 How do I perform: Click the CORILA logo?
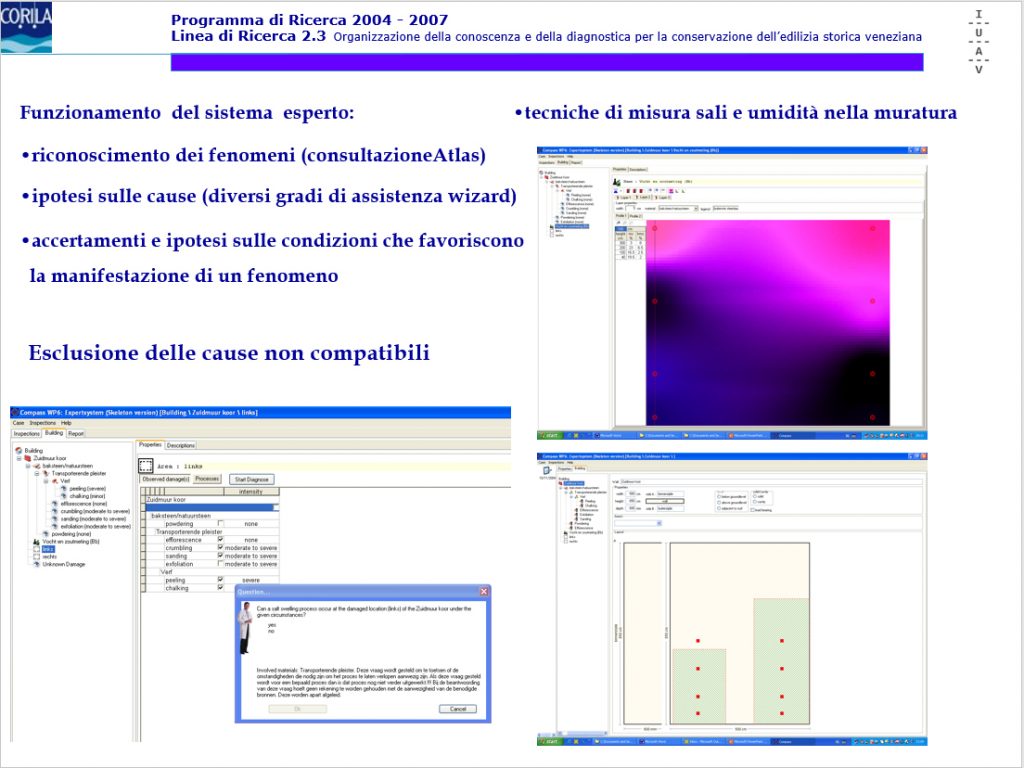(26, 27)
